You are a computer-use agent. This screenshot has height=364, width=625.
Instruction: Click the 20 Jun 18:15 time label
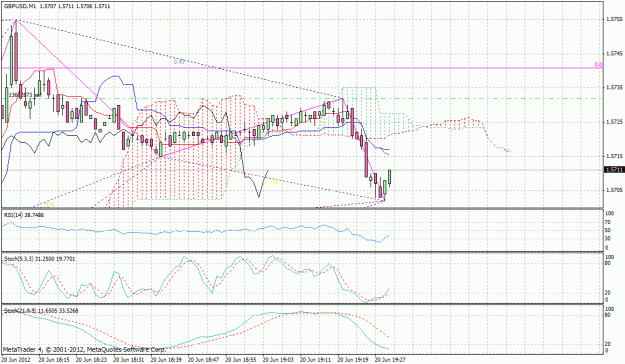tap(53, 360)
